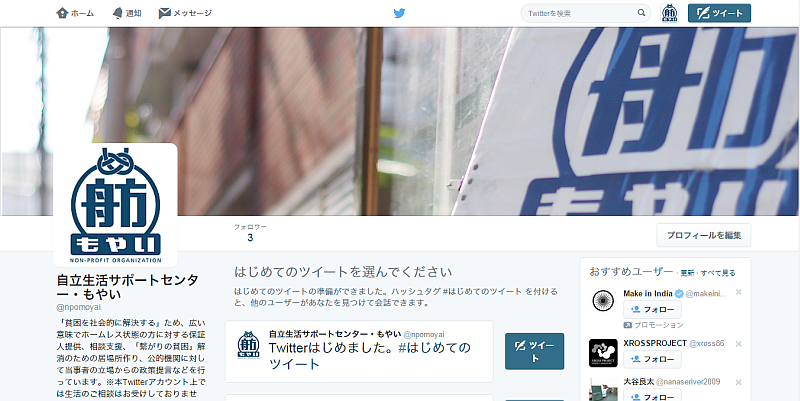This screenshot has width=800, height=401.
Task: Open the Followers (フォロワー) count 3
Action: [x=250, y=233]
